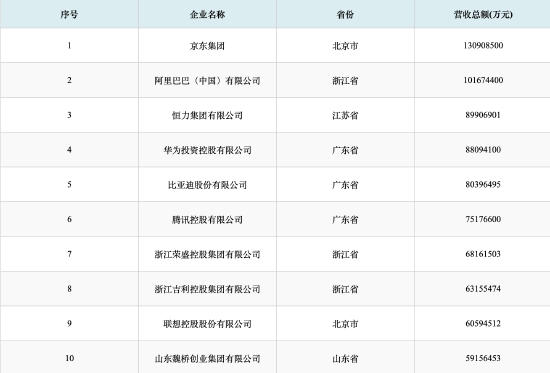The image size is (550, 373).
Task: Click the 省份 column header
Action: coord(345,14)
